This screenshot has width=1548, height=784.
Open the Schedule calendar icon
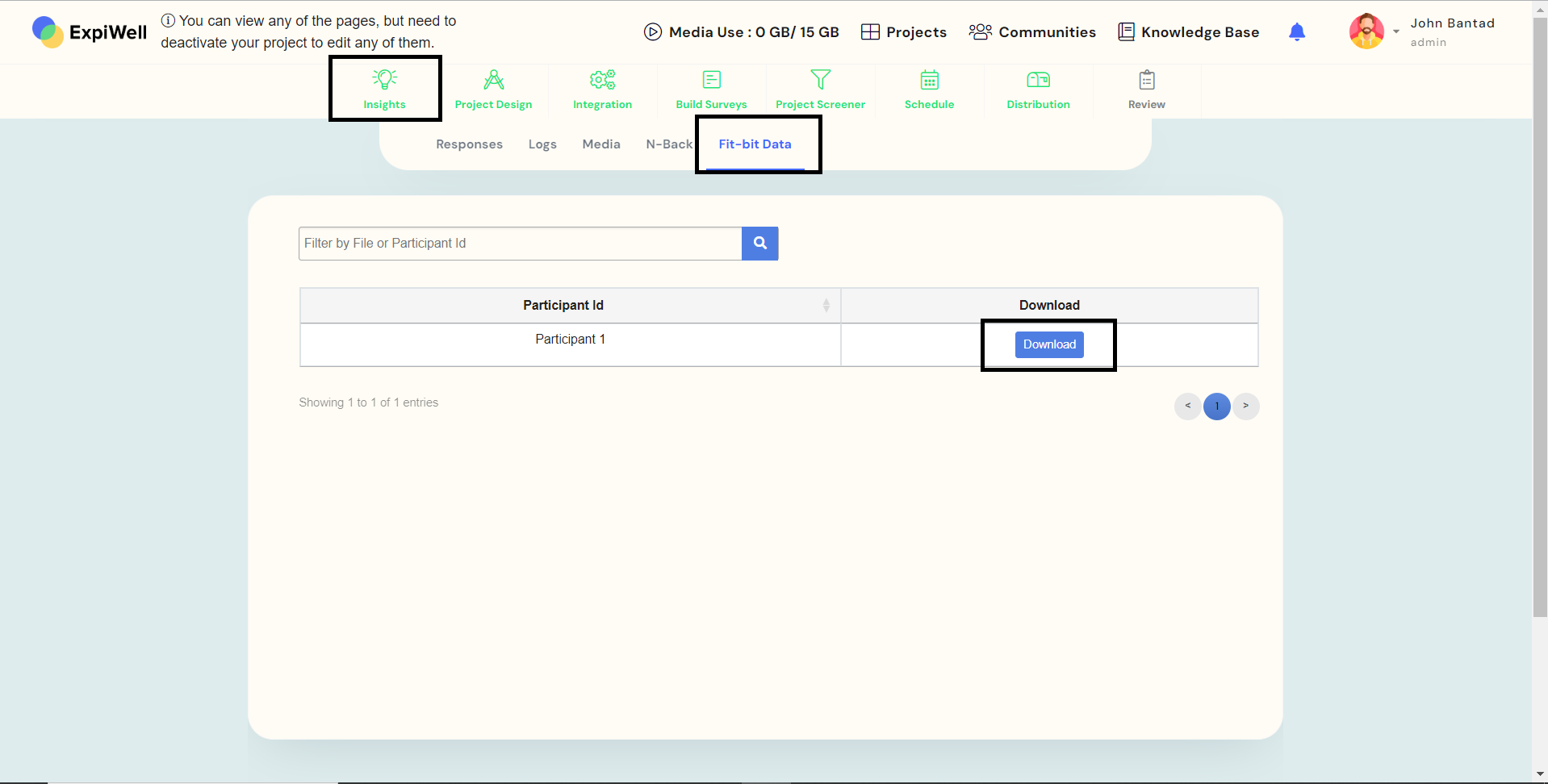point(929,80)
